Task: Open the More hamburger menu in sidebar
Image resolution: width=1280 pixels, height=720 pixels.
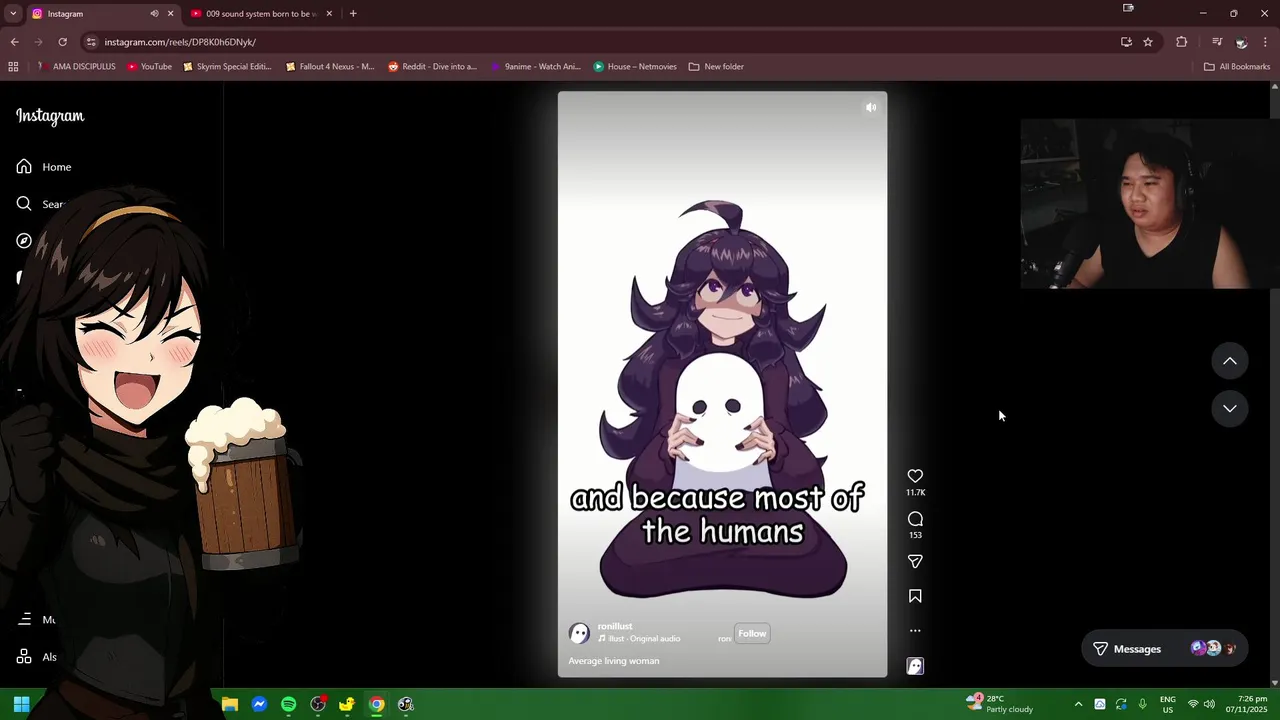Action: [x=25, y=620]
